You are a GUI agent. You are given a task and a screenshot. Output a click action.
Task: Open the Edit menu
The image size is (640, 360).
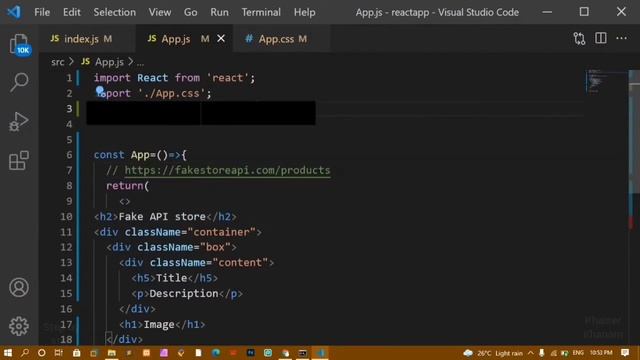pos(72,12)
